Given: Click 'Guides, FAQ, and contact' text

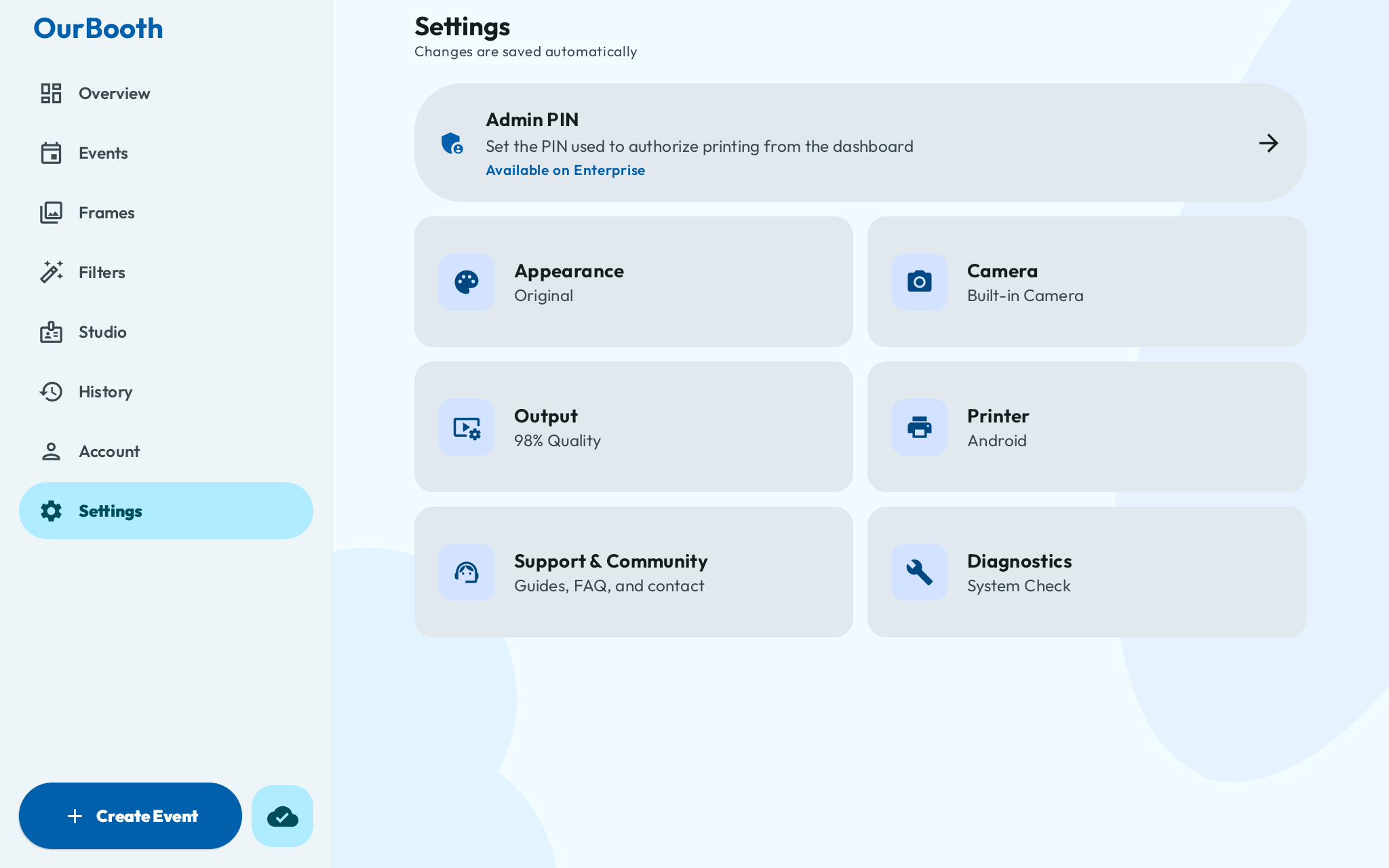Looking at the screenshot, I should pos(609,586).
